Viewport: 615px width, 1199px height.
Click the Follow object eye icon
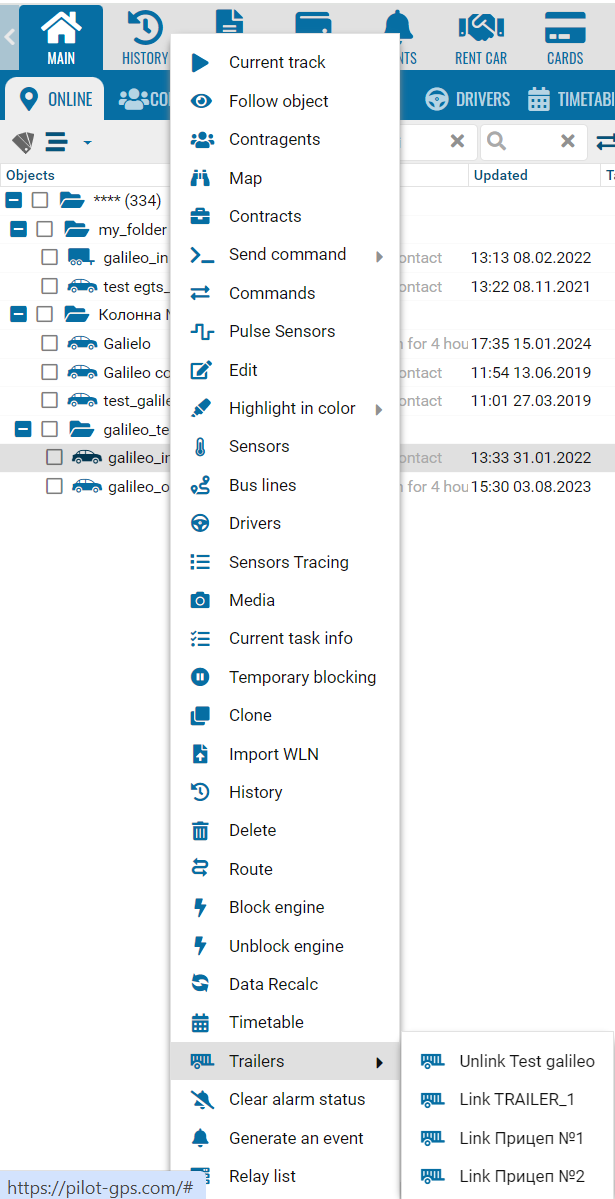(201, 101)
